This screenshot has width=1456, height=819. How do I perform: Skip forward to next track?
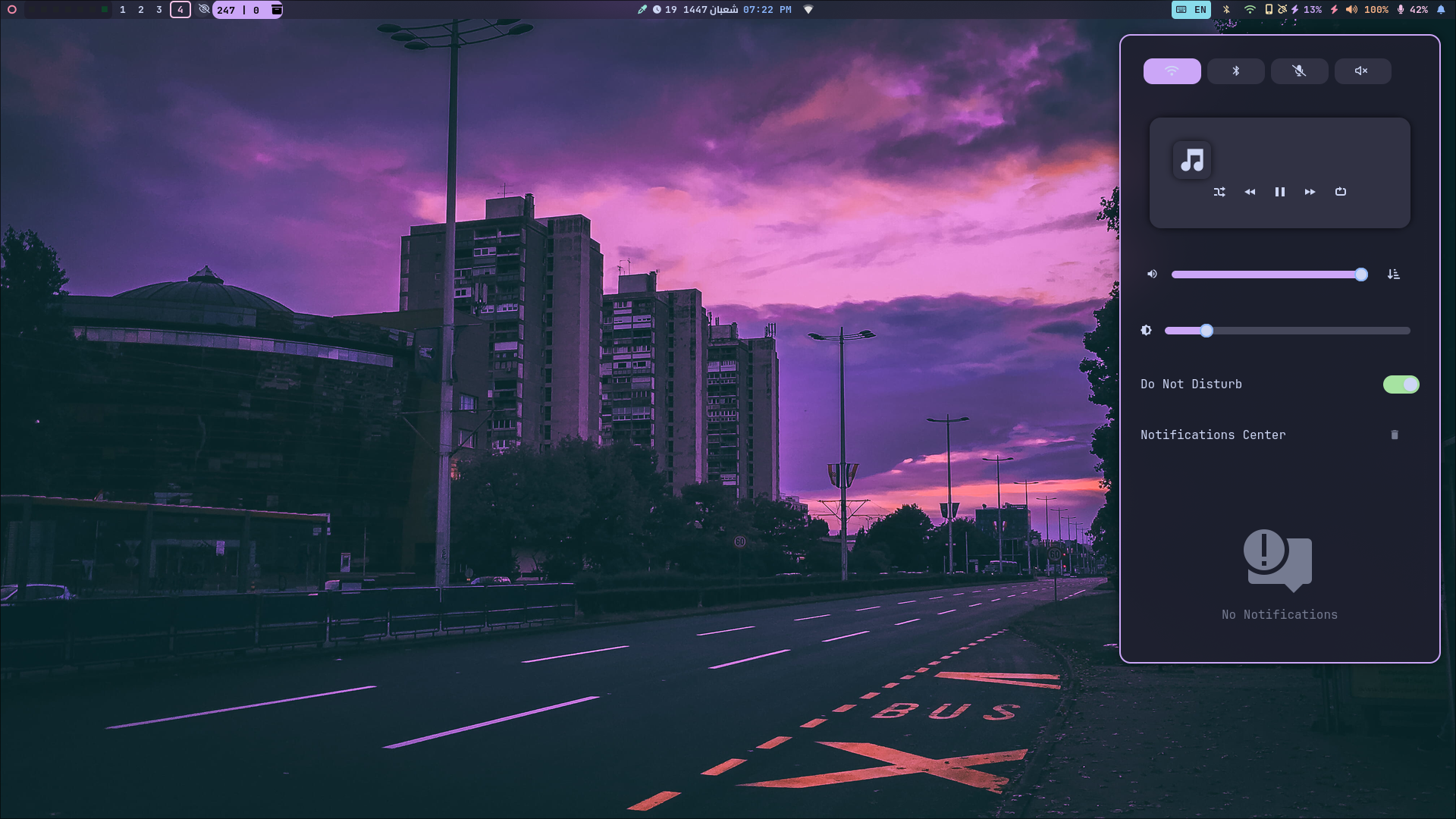[x=1310, y=192]
